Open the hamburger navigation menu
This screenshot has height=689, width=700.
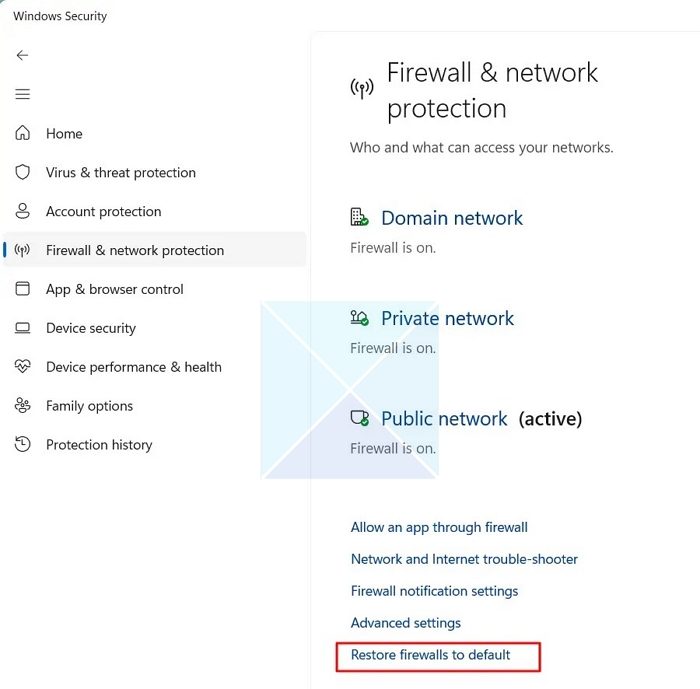(22, 94)
